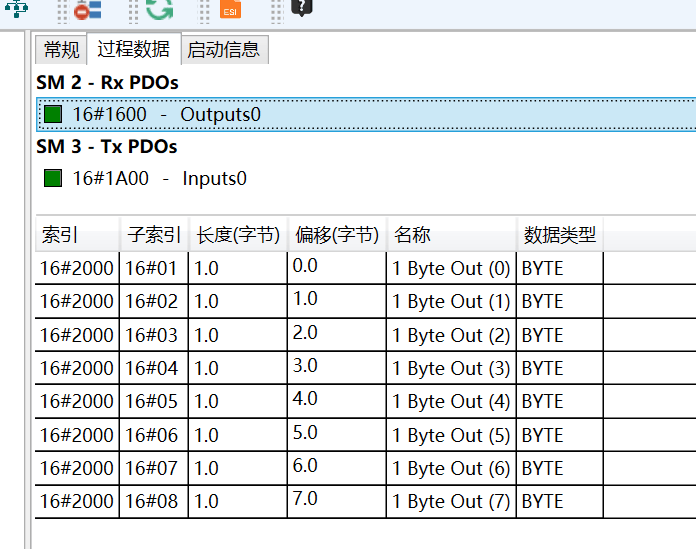696x549 pixels.
Task: Select the 16#1600 Outputs0 PDO entry
Action: coord(166,114)
